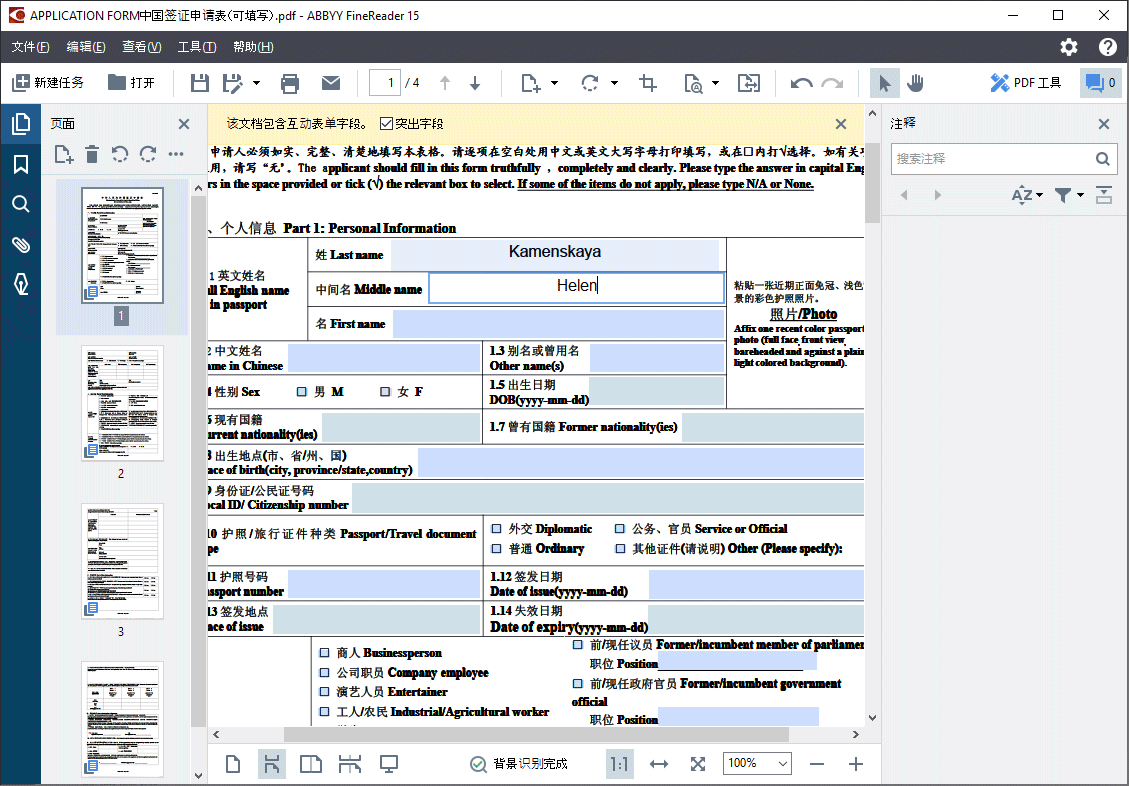Screen dimensions: 1129x786
Task: Print the document via printer icon
Action: tap(289, 83)
